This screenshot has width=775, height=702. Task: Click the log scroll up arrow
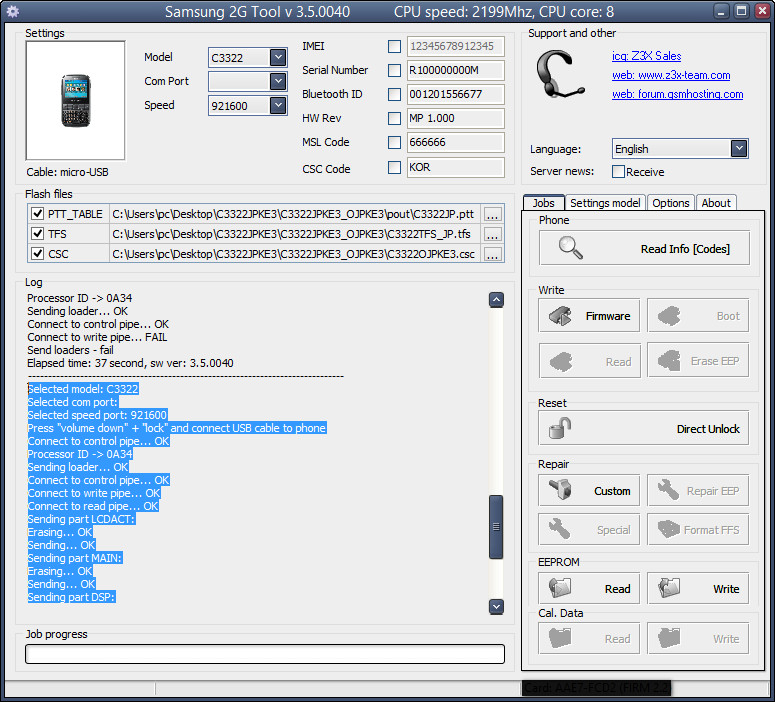point(496,300)
